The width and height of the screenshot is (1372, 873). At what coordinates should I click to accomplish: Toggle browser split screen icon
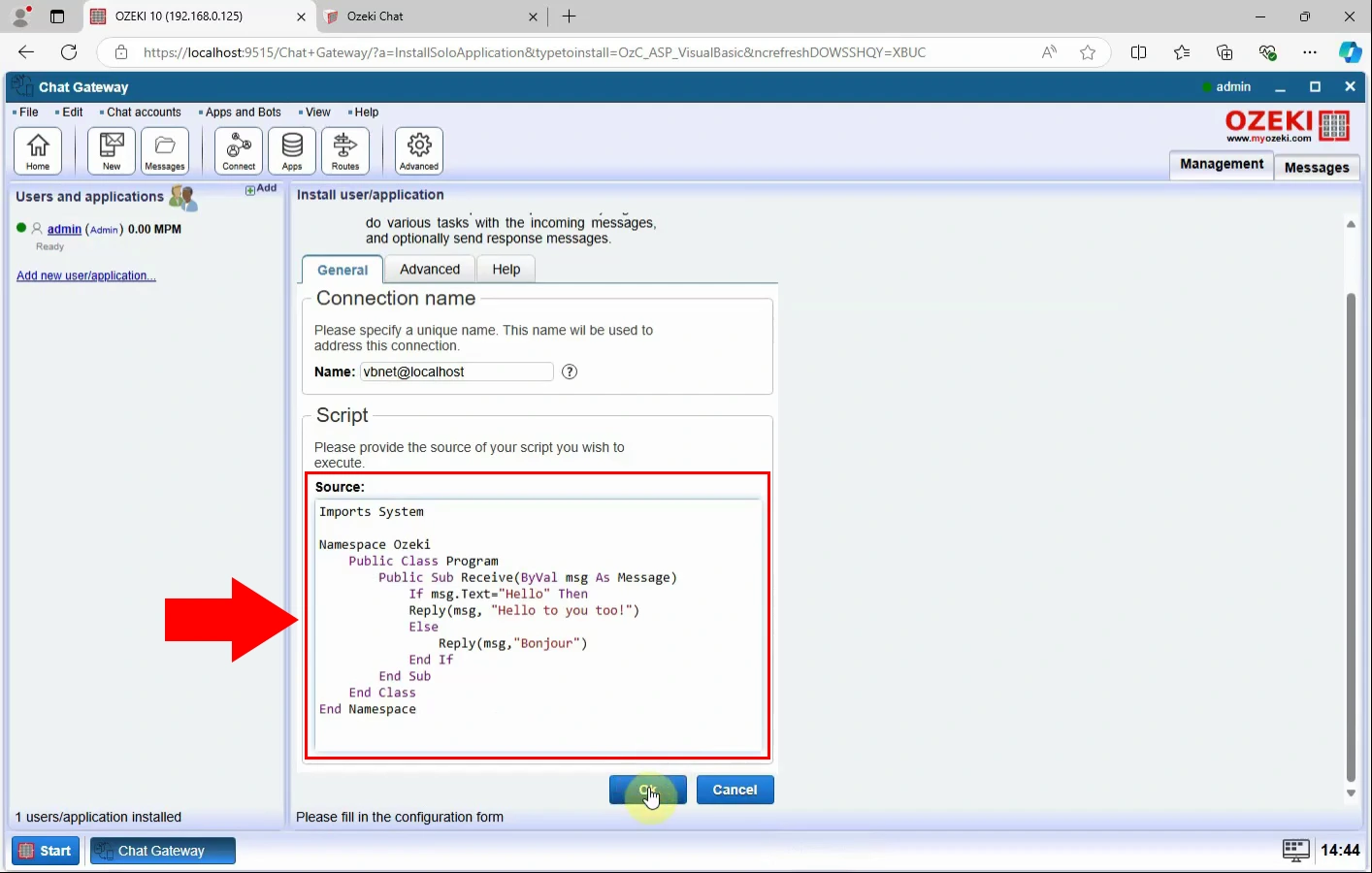click(x=1139, y=52)
